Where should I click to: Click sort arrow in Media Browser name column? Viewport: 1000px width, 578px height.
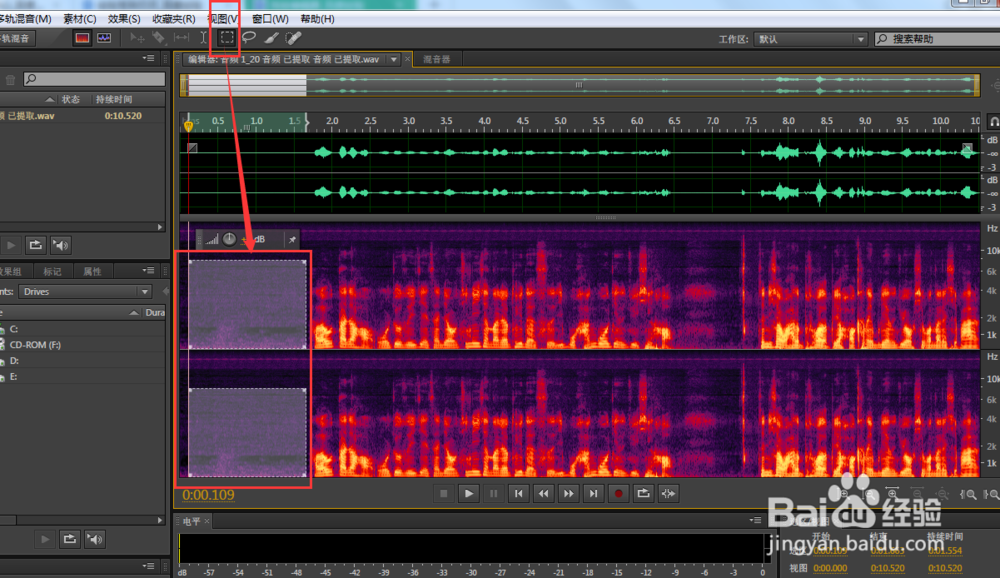134,313
